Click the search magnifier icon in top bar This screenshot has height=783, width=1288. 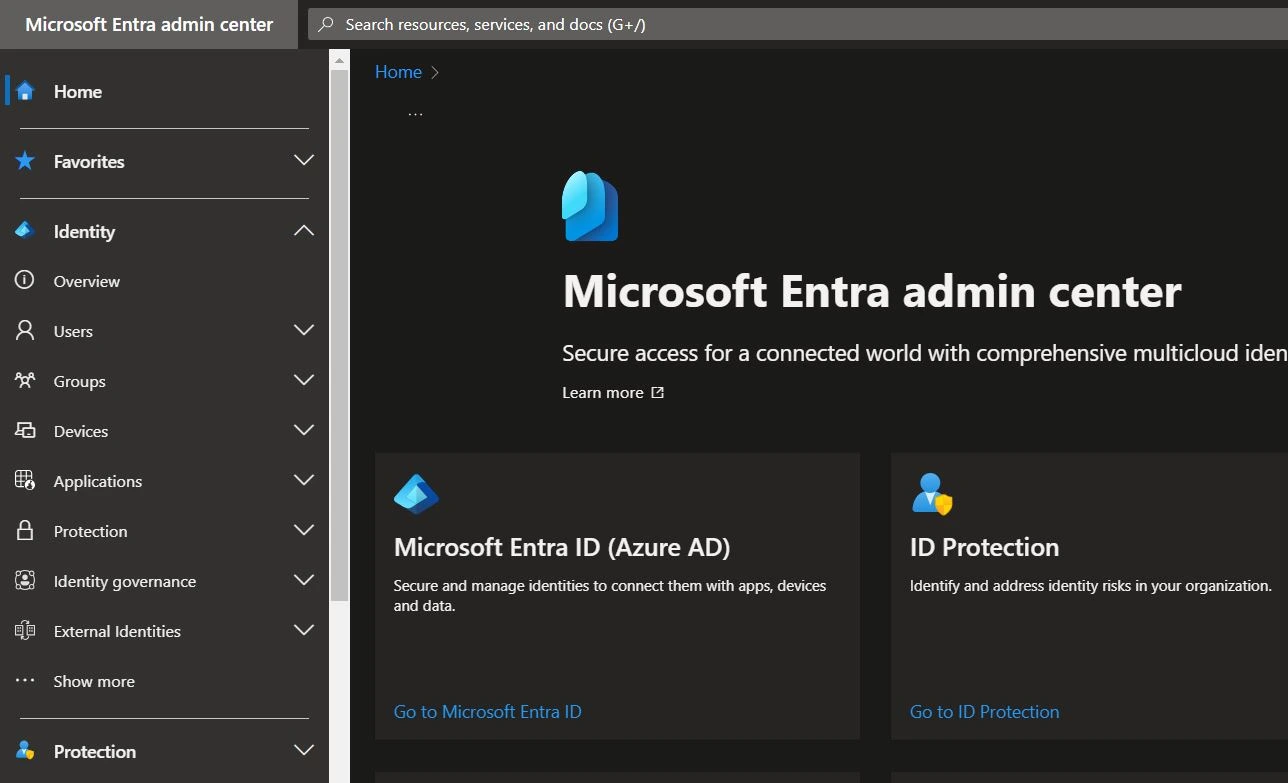[x=325, y=24]
